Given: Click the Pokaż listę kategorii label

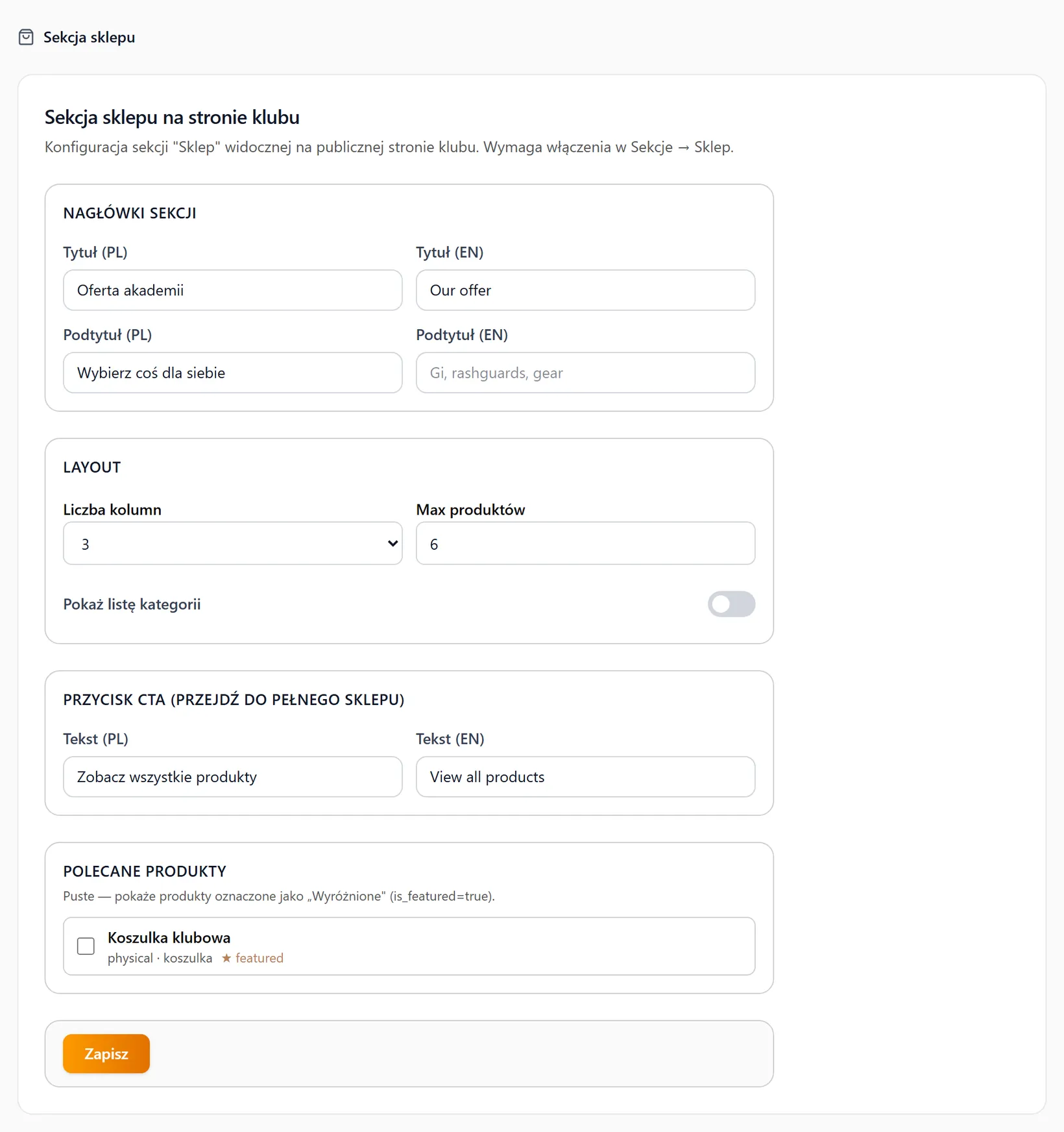Looking at the screenshot, I should [x=132, y=604].
